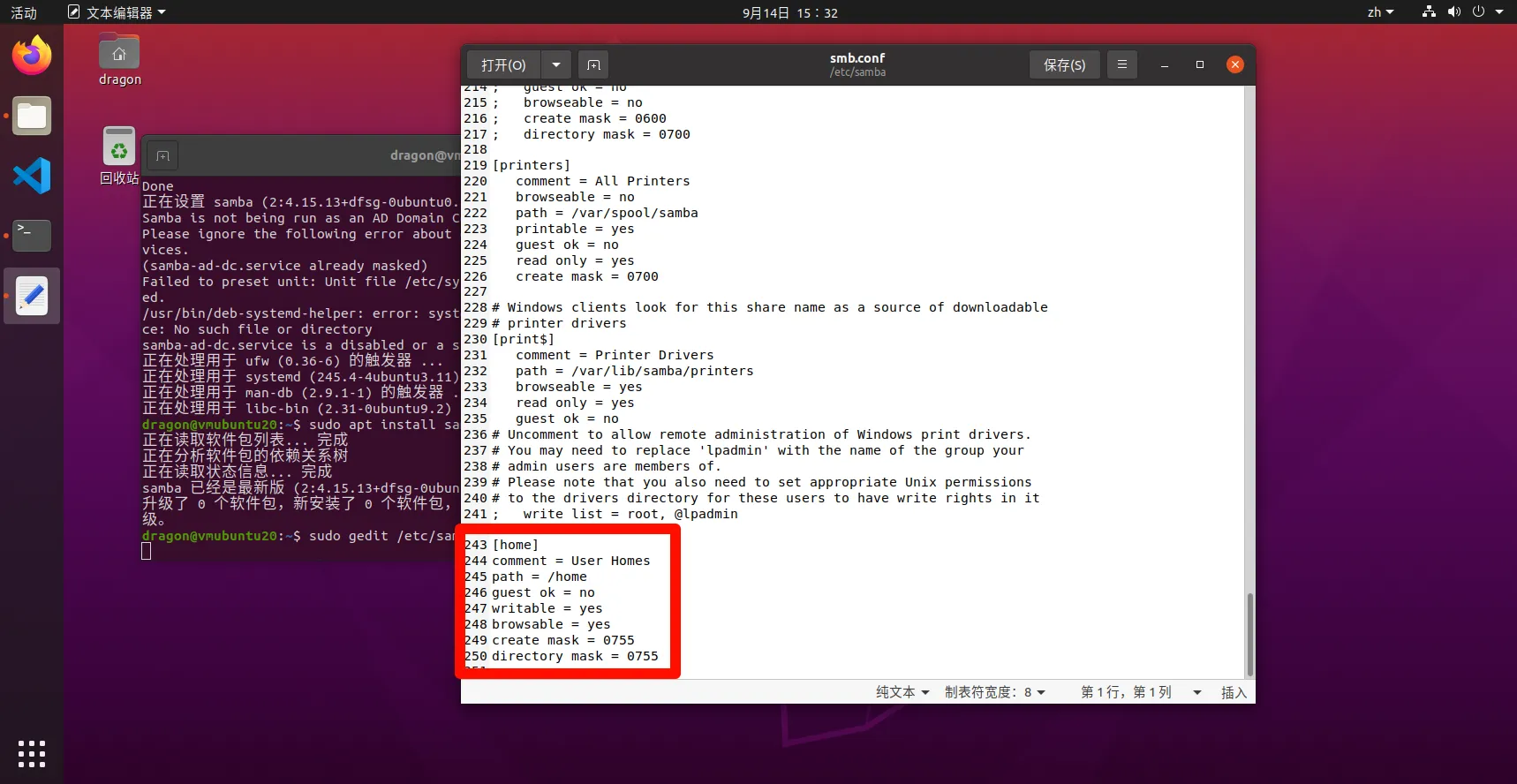Expand the zh input language menu
1517x784 pixels.
[x=1380, y=12]
